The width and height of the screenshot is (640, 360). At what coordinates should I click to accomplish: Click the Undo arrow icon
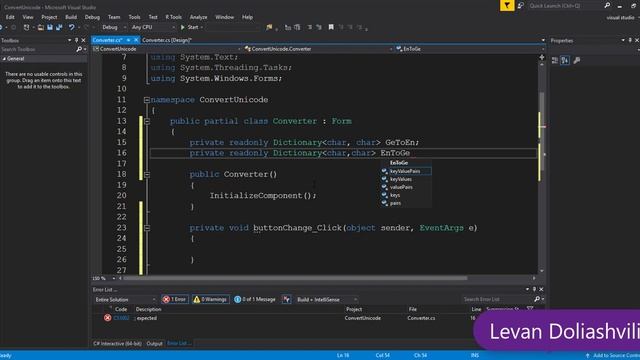click(71, 27)
